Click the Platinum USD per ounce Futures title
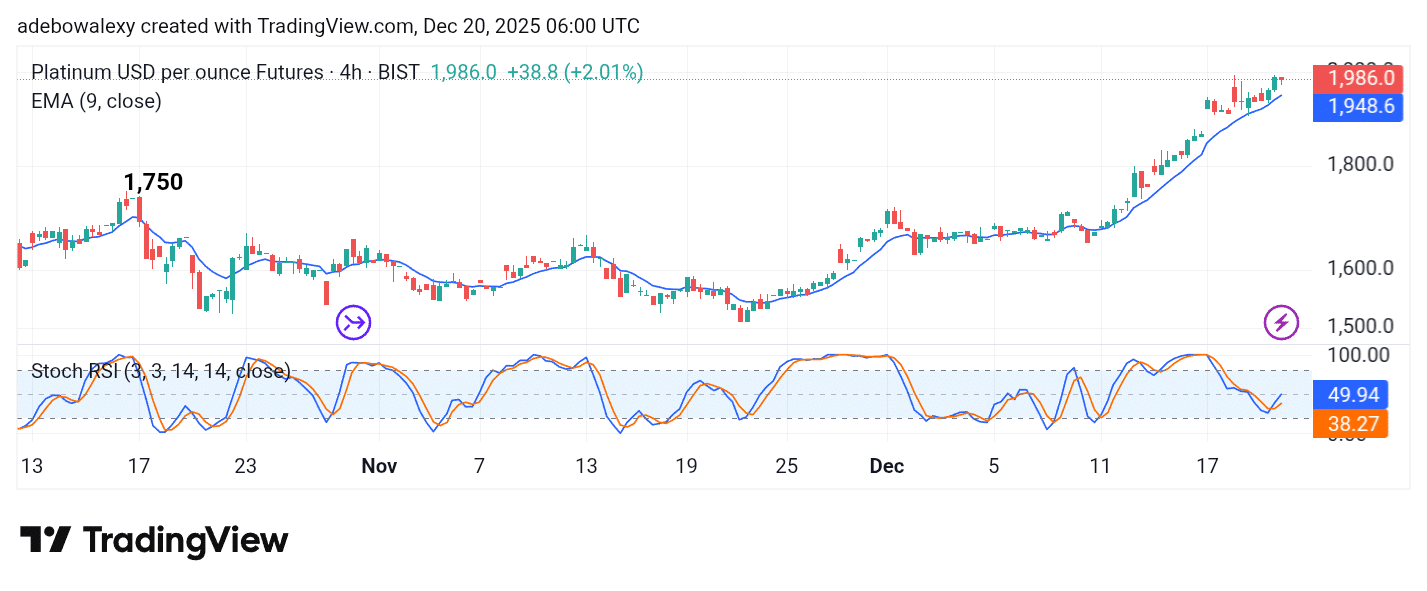Viewport: 1427px width, 591px height. pos(225,72)
